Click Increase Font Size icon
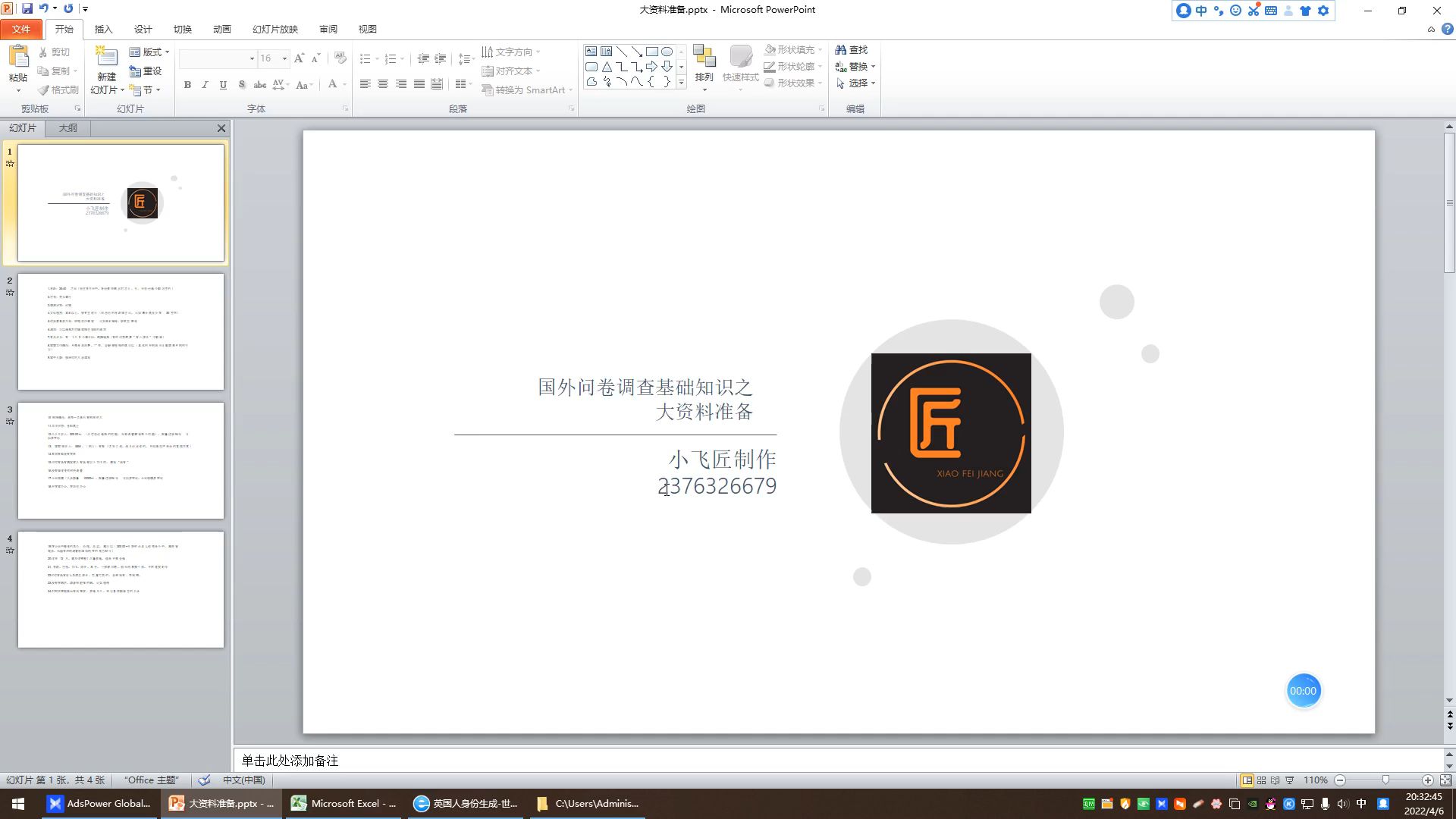This screenshot has width=1456, height=819. 299,58
